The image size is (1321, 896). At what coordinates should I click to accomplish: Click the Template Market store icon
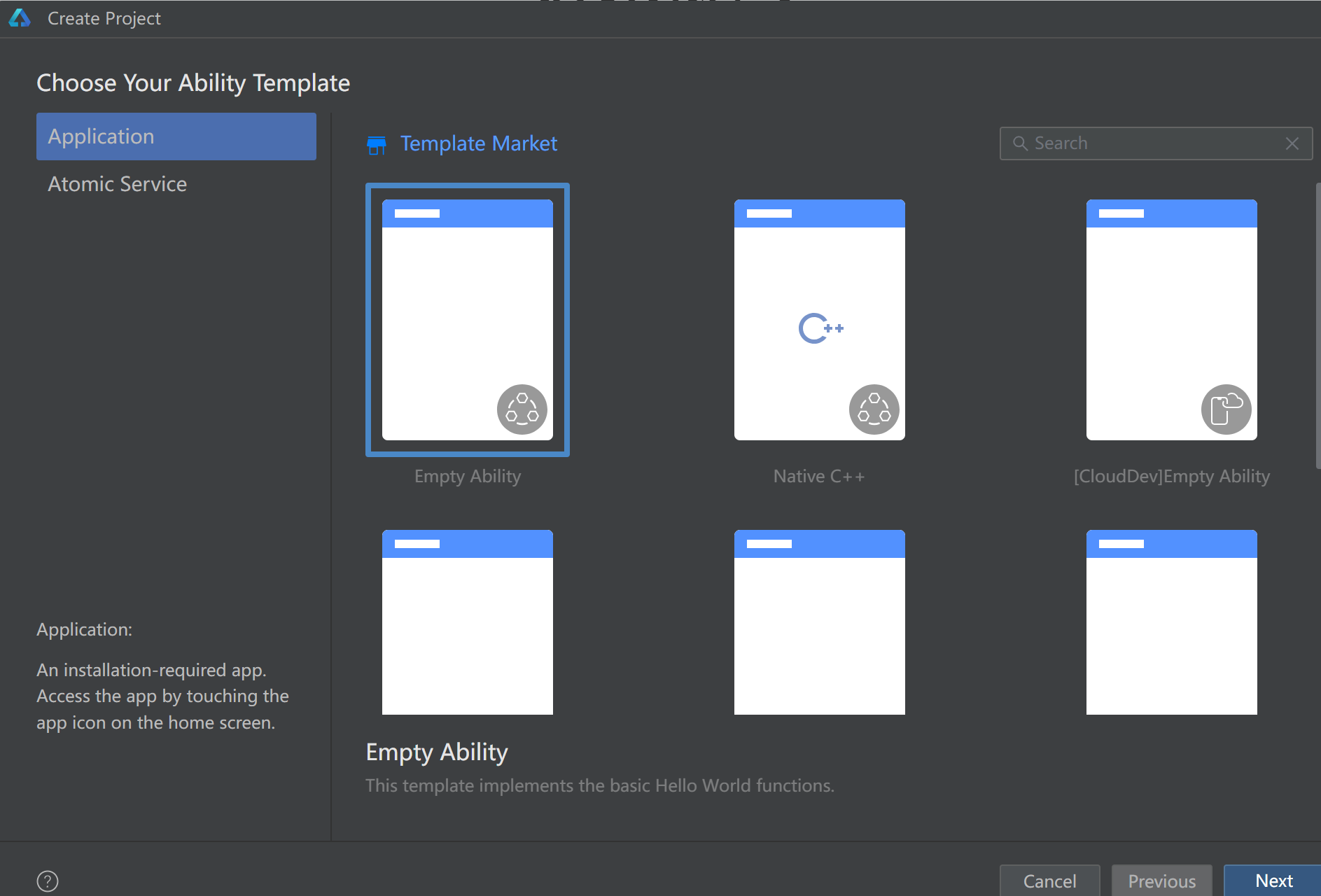coord(377,145)
